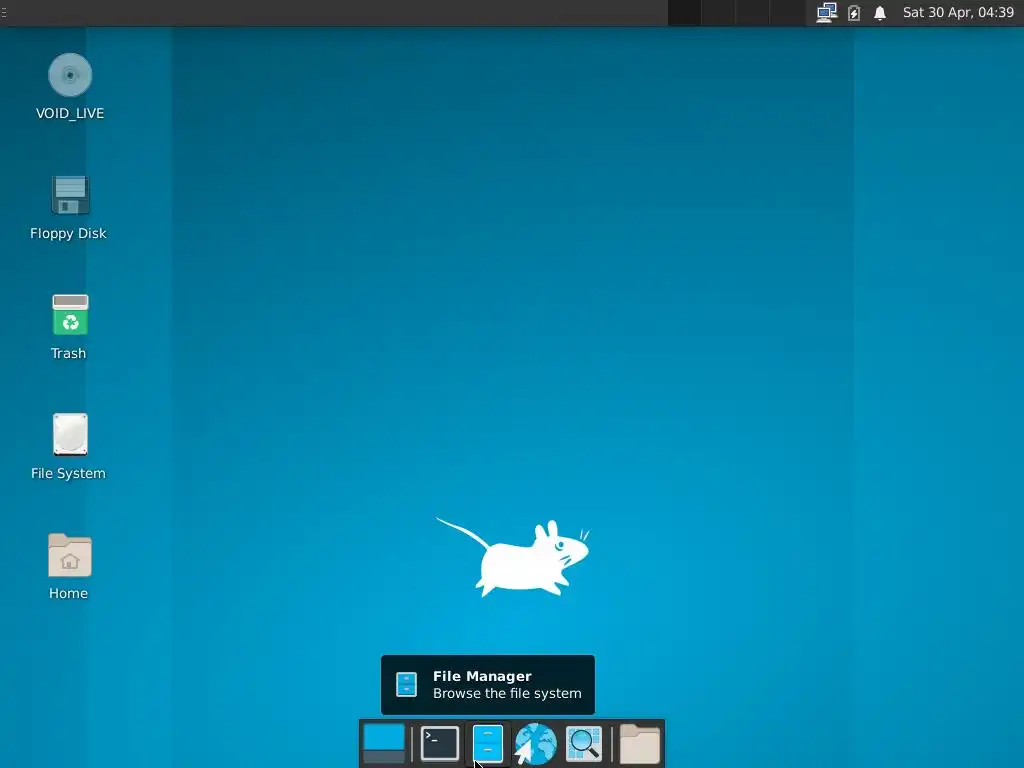Switch to the last workspace beside network icon
The width and height of the screenshot is (1024, 768).
[x=788, y=12]
